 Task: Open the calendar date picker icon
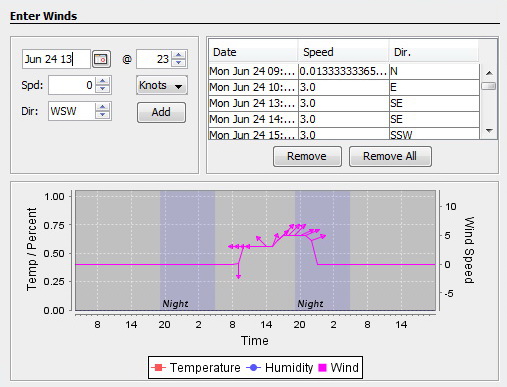point(101,59)
